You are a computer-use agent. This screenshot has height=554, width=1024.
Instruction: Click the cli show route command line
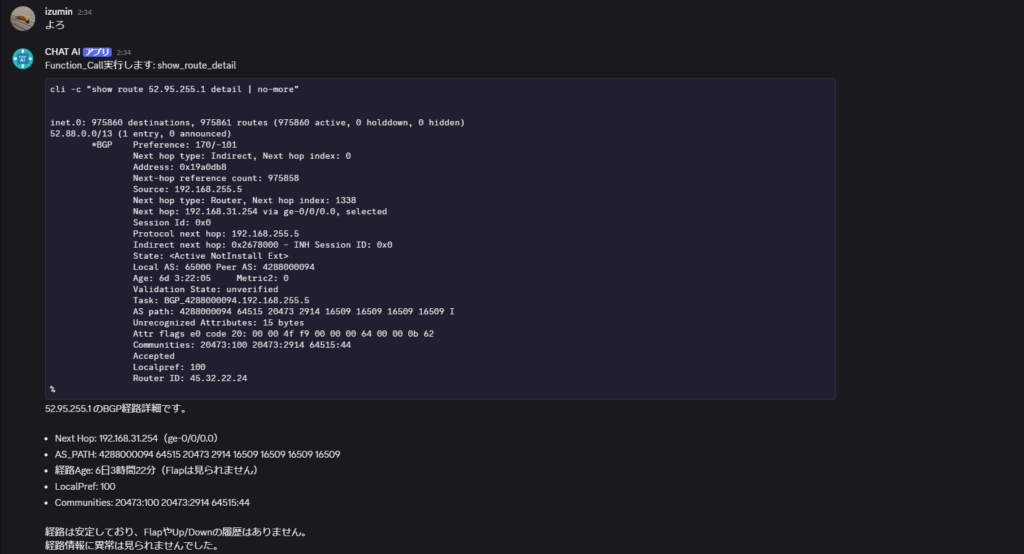click(174, 90)
